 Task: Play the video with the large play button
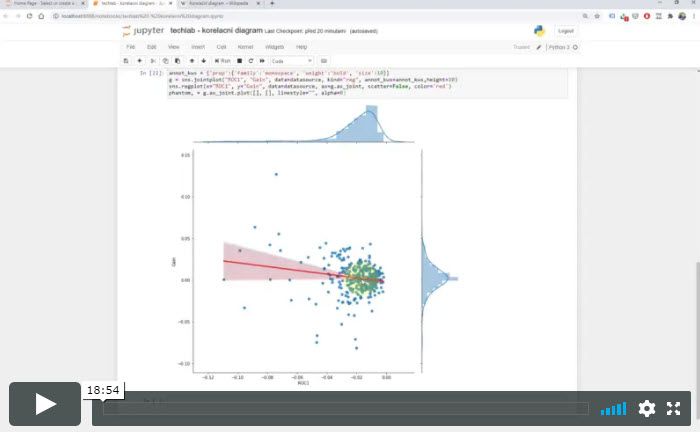click(45, 404)
